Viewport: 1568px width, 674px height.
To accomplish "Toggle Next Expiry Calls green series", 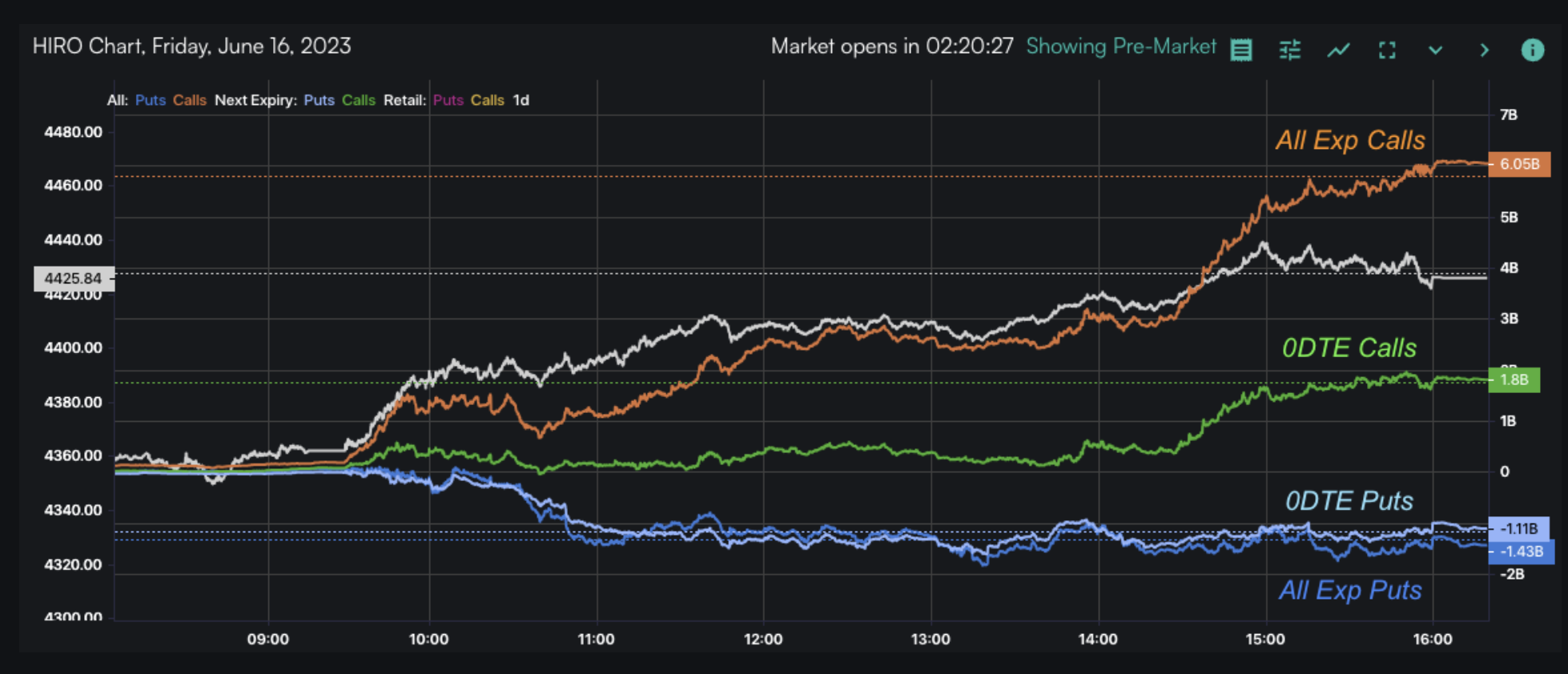I will (358, 100).
